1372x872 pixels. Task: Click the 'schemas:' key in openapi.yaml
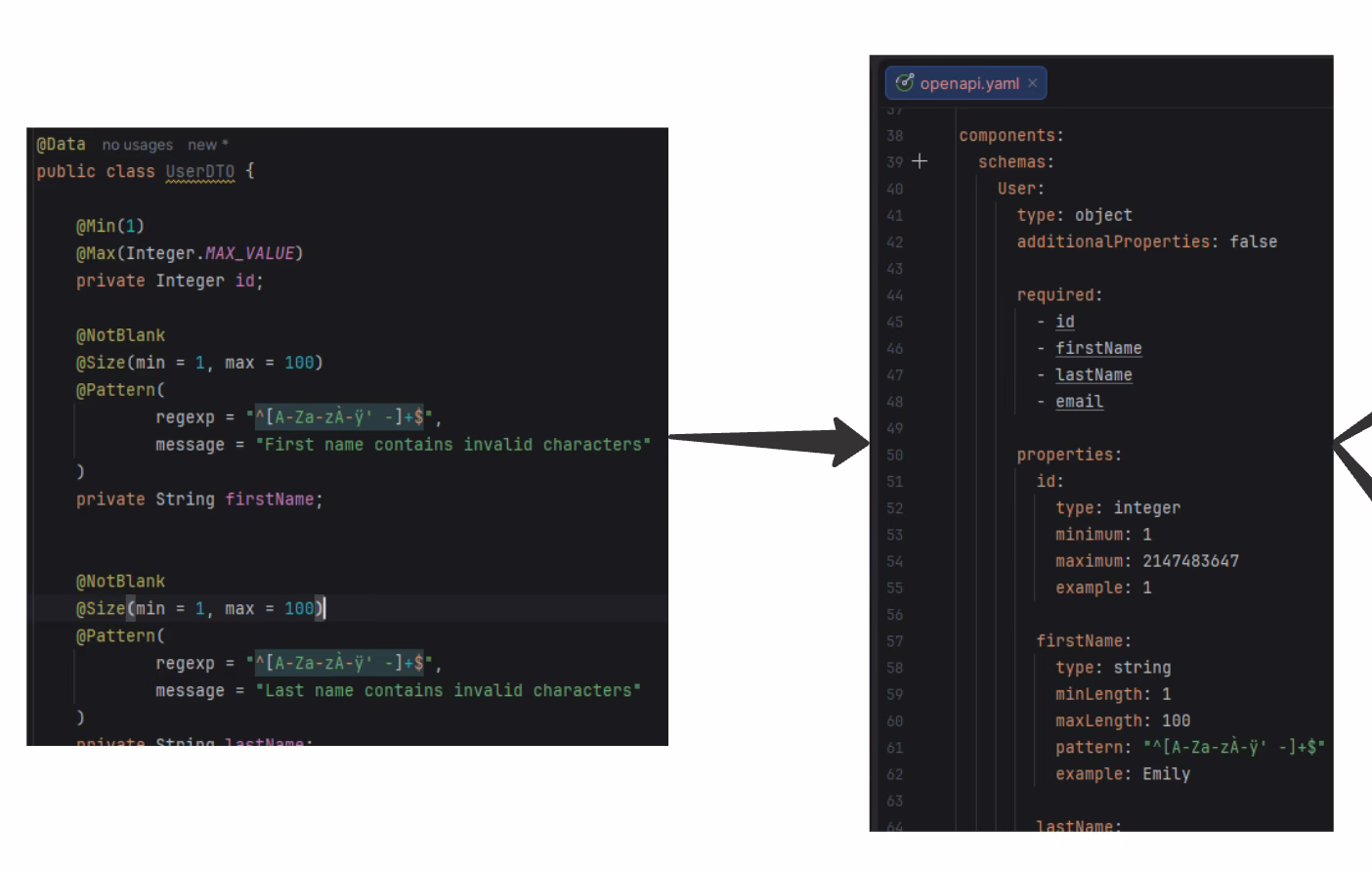pyautogui.click(x=1016, y=162)
